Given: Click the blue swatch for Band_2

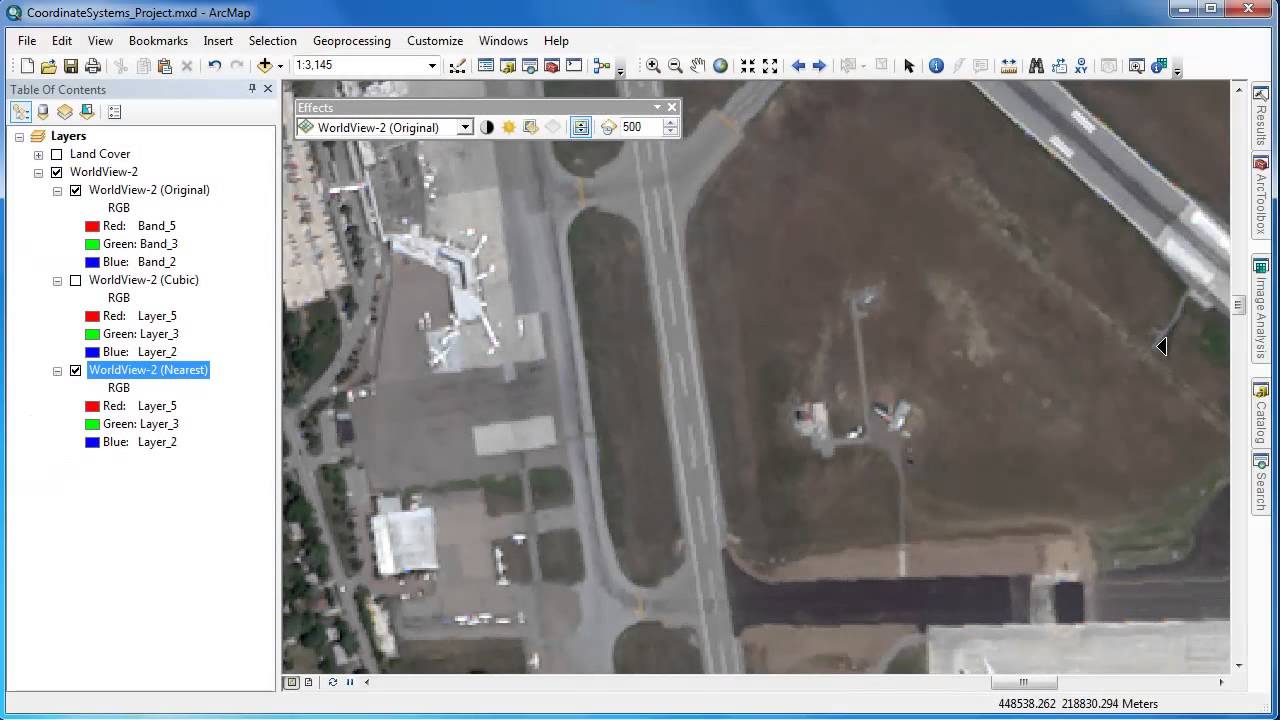Looking at the screenshot, I should pos(92,262).
